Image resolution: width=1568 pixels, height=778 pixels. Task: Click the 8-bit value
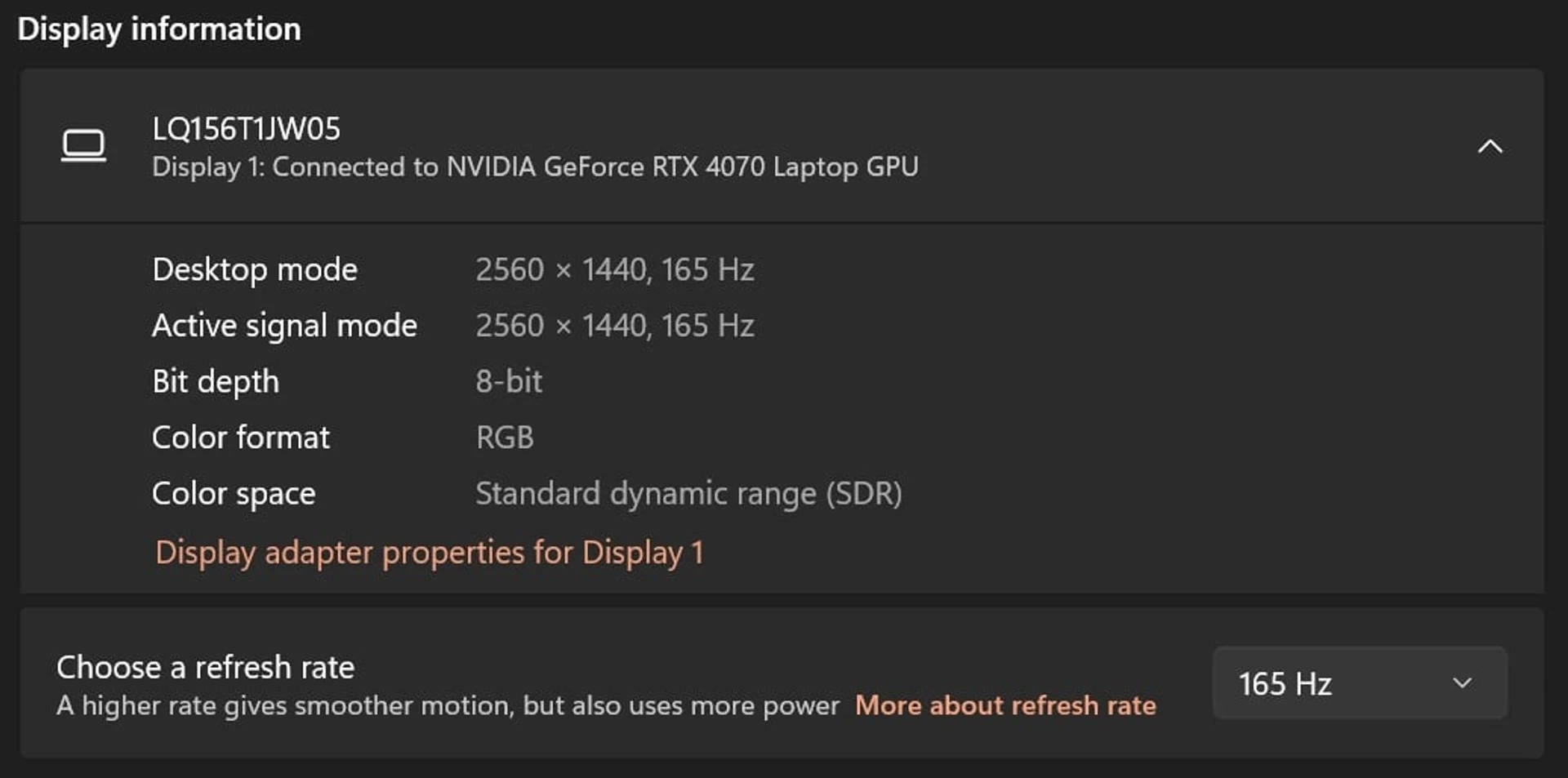click(x=509, y=381)
